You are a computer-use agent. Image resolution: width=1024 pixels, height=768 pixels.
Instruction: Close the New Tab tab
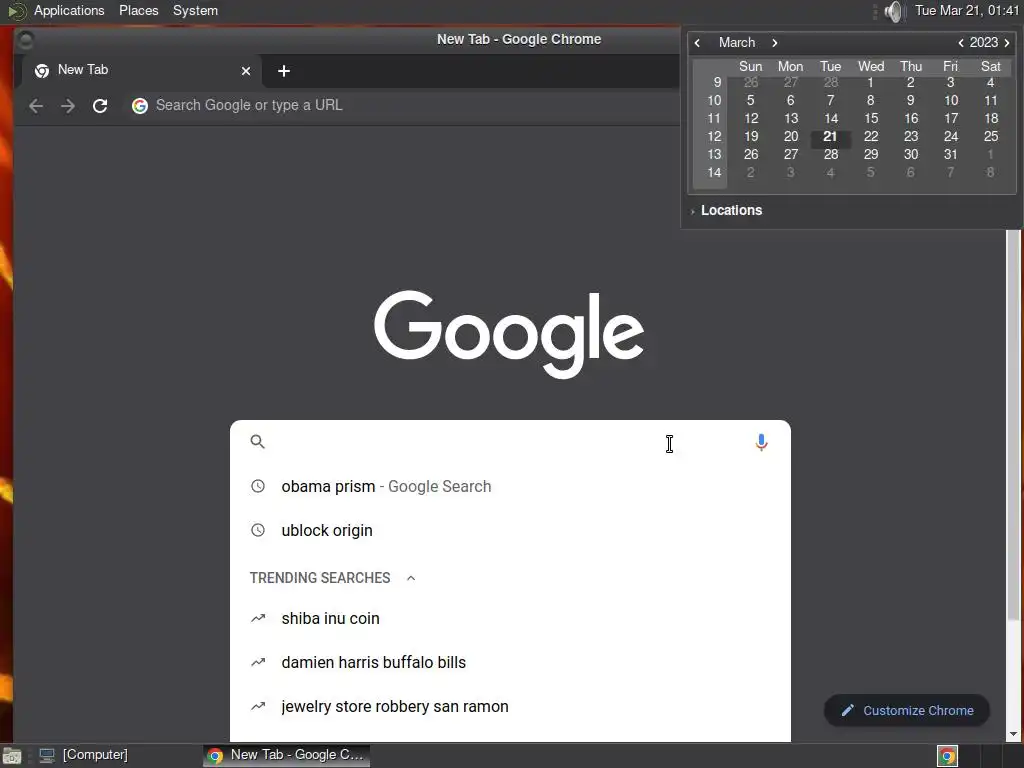tap(246, 71)
